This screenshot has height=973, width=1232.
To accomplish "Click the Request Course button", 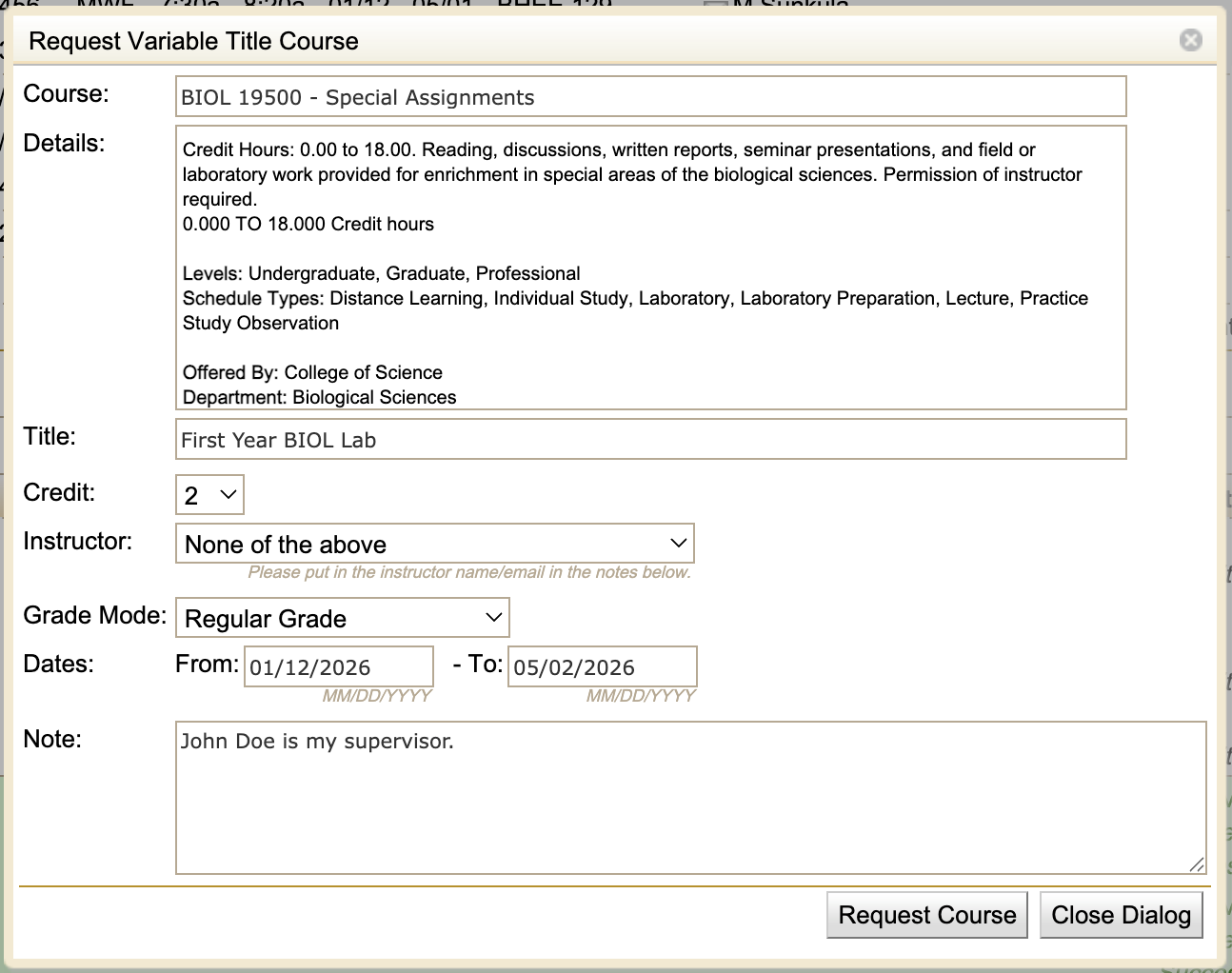I will tap(926, 914).
